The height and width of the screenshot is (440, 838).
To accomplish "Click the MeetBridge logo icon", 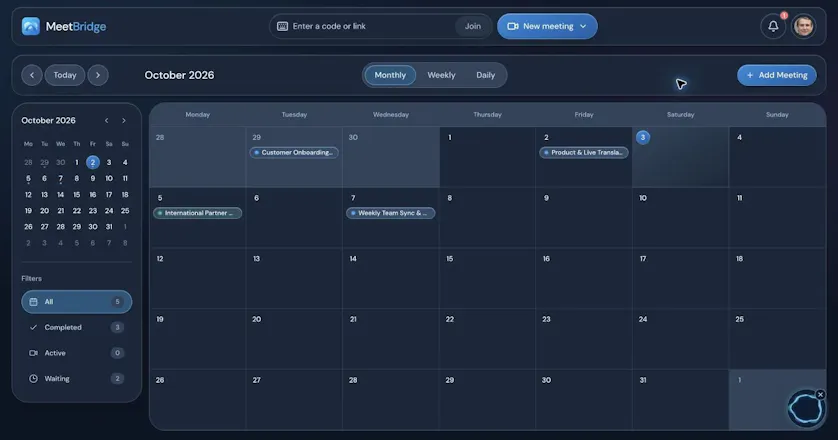I will coord(30,26).
